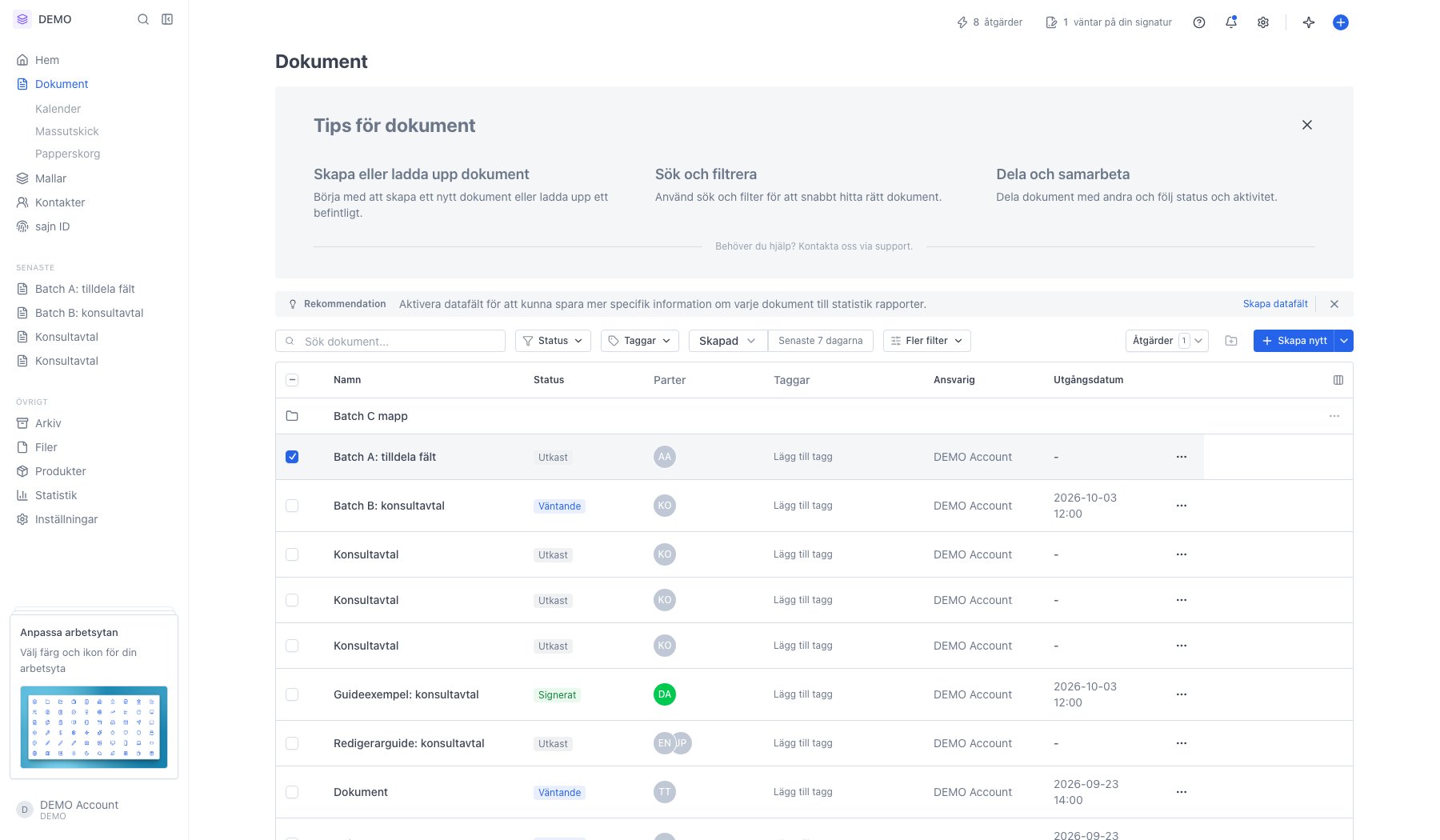Check the Dokument row checkbox

292,792
